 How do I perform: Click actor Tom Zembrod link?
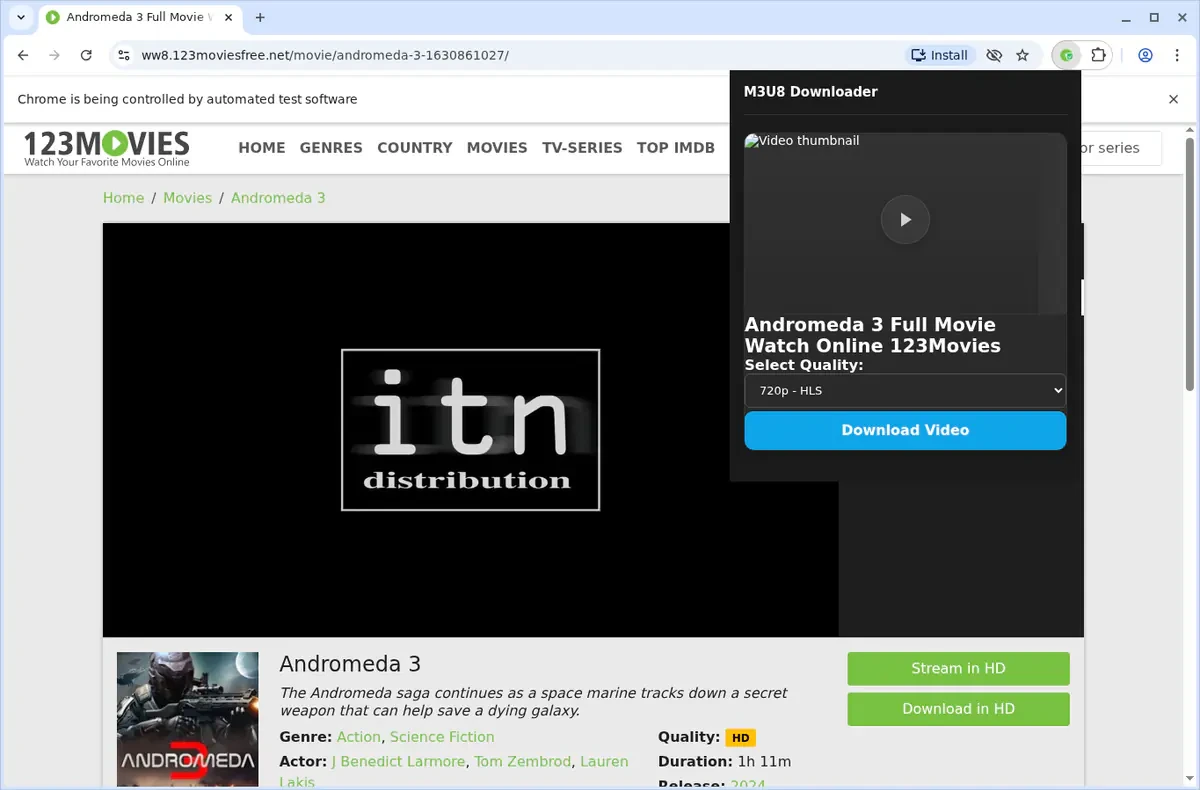click(522, 762)
